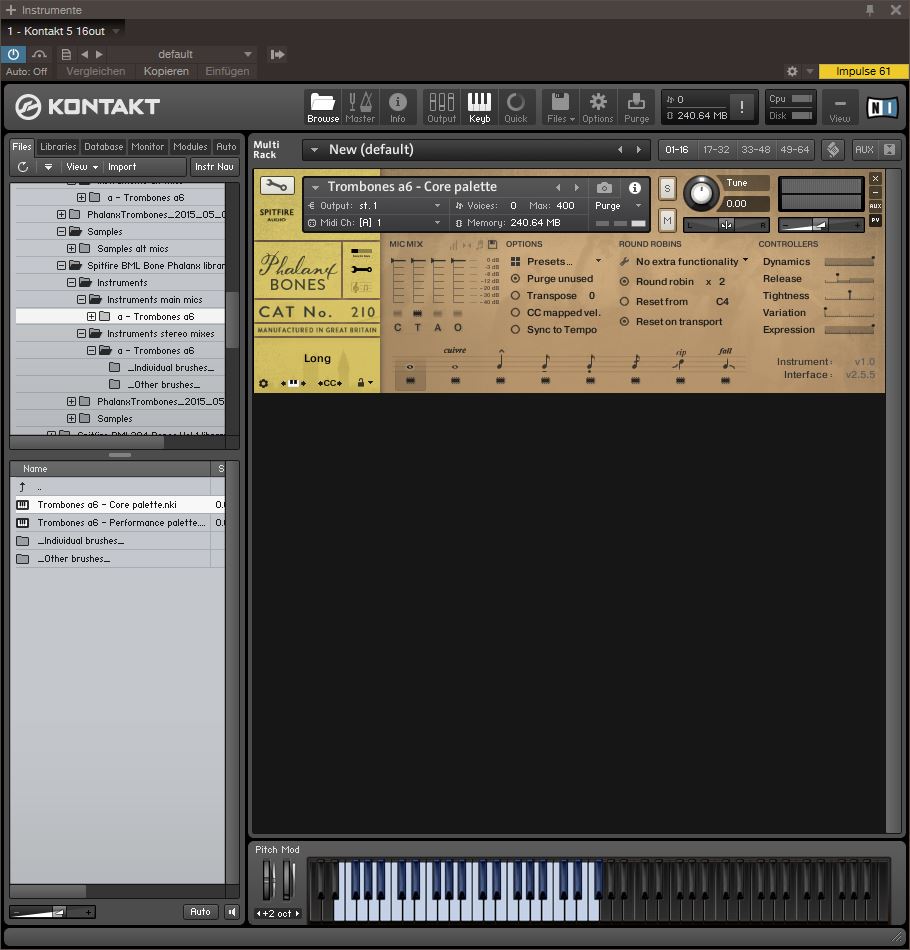
Task: Open the Output mixer section
Action: 442,107
